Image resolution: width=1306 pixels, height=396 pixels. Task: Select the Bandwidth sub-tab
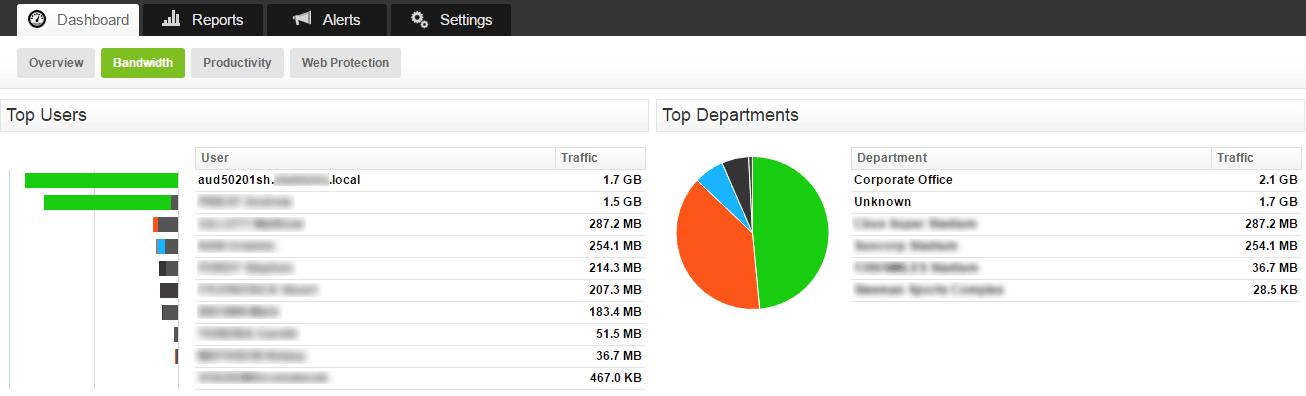click(x=143, y=62)
